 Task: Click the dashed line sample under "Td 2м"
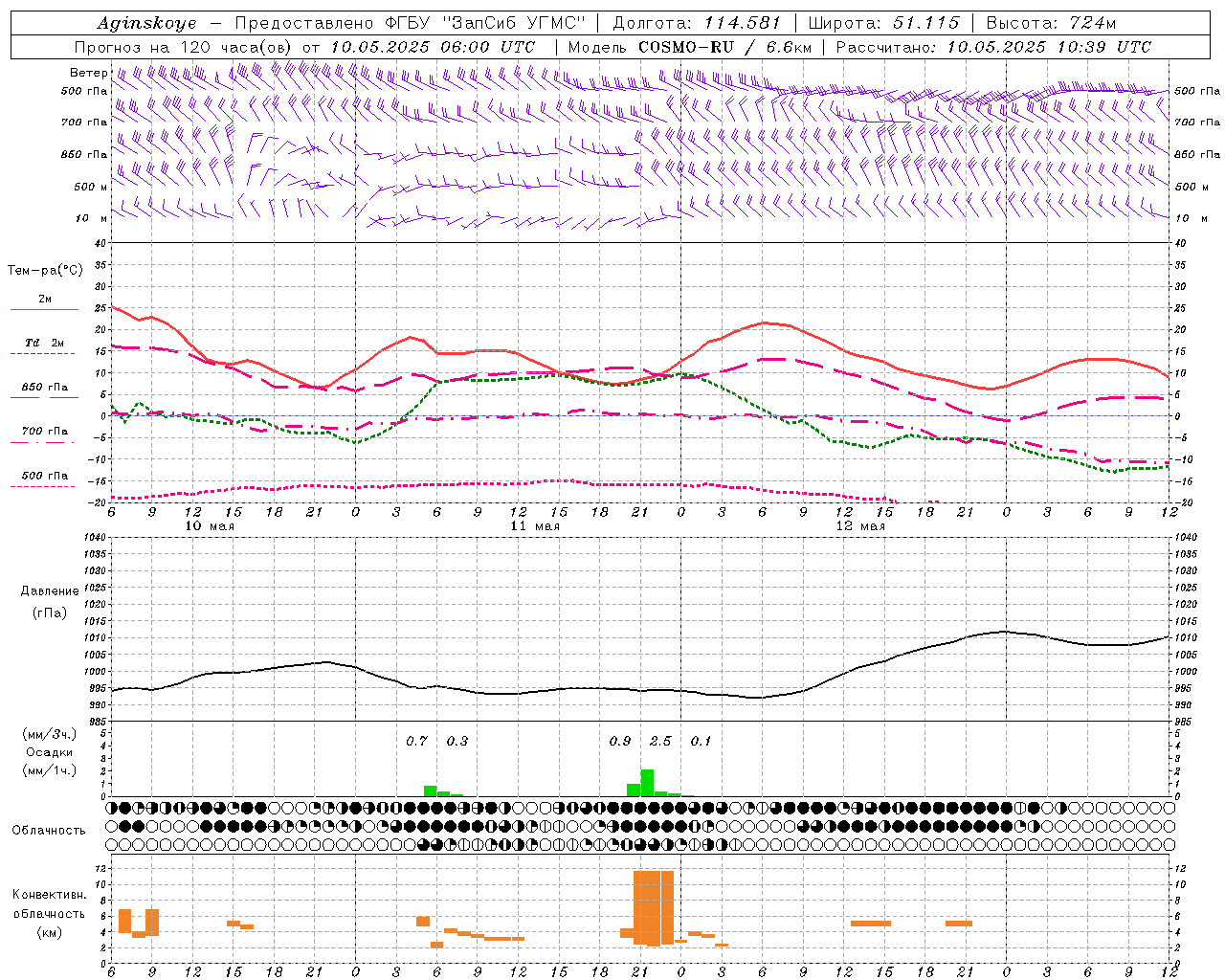pos(44,354)
